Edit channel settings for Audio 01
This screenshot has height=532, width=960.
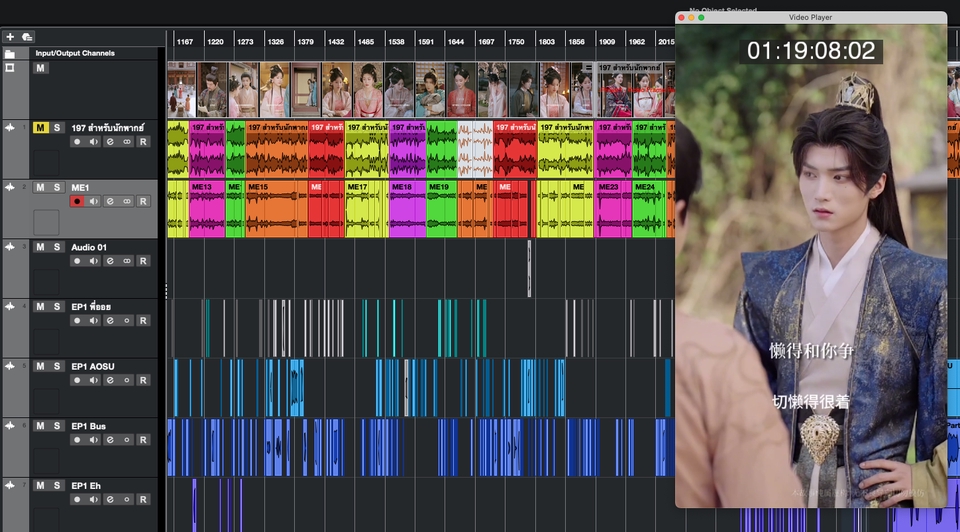pos(110,261)
